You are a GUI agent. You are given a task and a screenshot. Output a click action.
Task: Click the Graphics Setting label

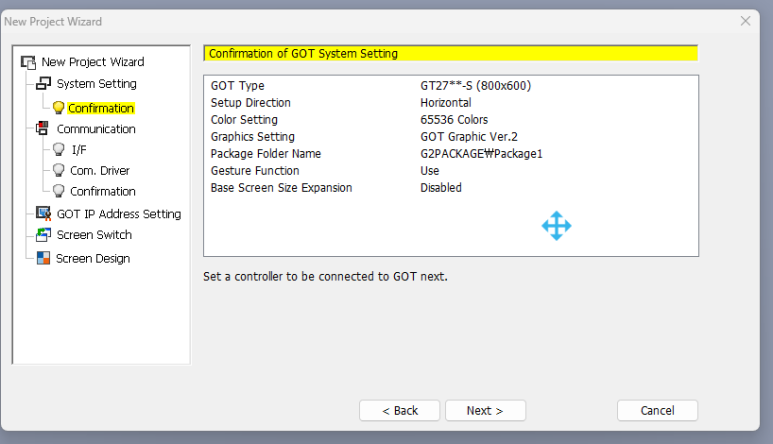tap(252, 137)
